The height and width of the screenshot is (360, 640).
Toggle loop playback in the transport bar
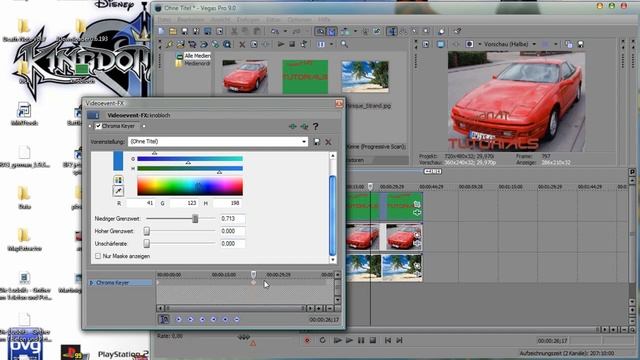(x=322, y=340)
